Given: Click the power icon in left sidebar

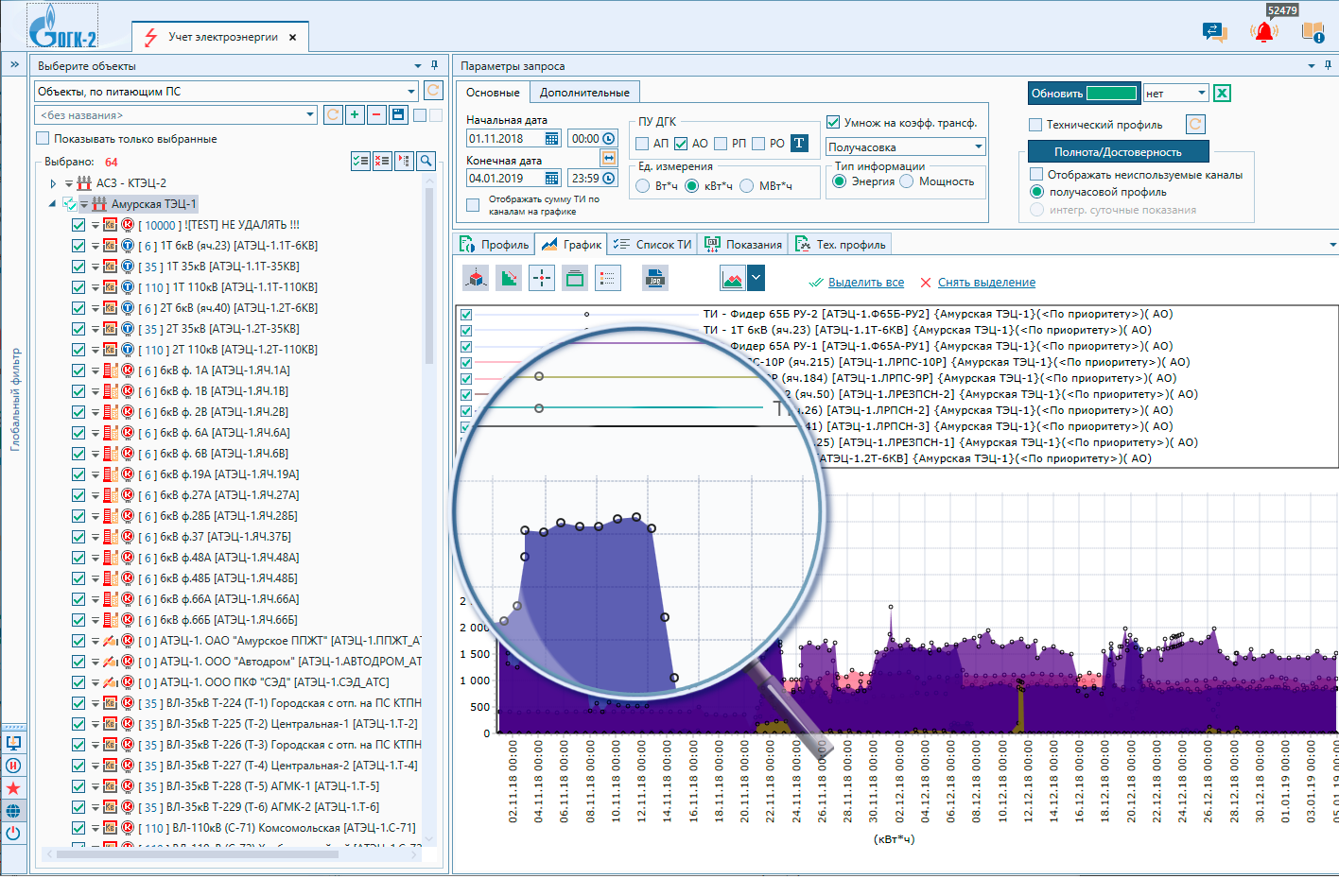Looking at the screenshot, I should [13, 834].
